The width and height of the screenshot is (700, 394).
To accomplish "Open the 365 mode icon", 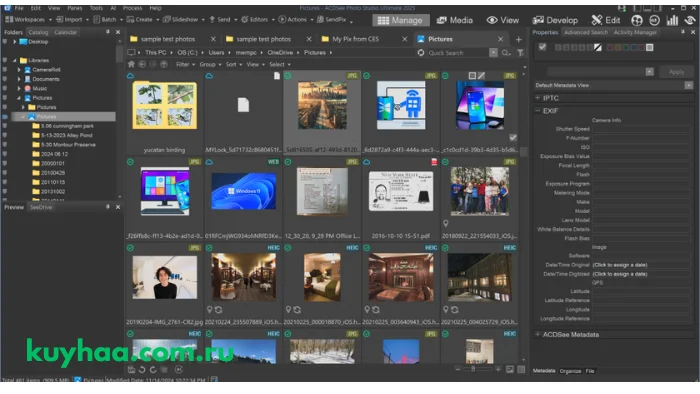I will (x=654, y=20).
